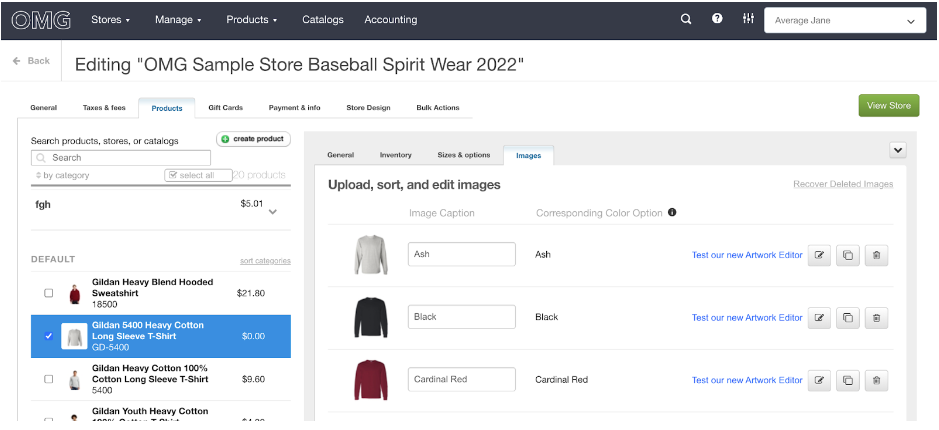Switch to the Gift Cards tab
This screenshot has height=430, width=939.
[226, 108]
